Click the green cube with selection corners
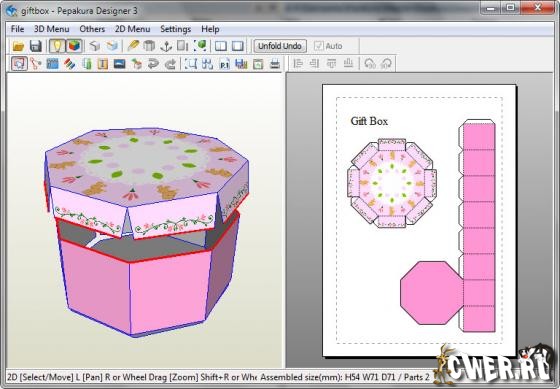This screenshot has width=560, height=389. (x=200, y=46)
